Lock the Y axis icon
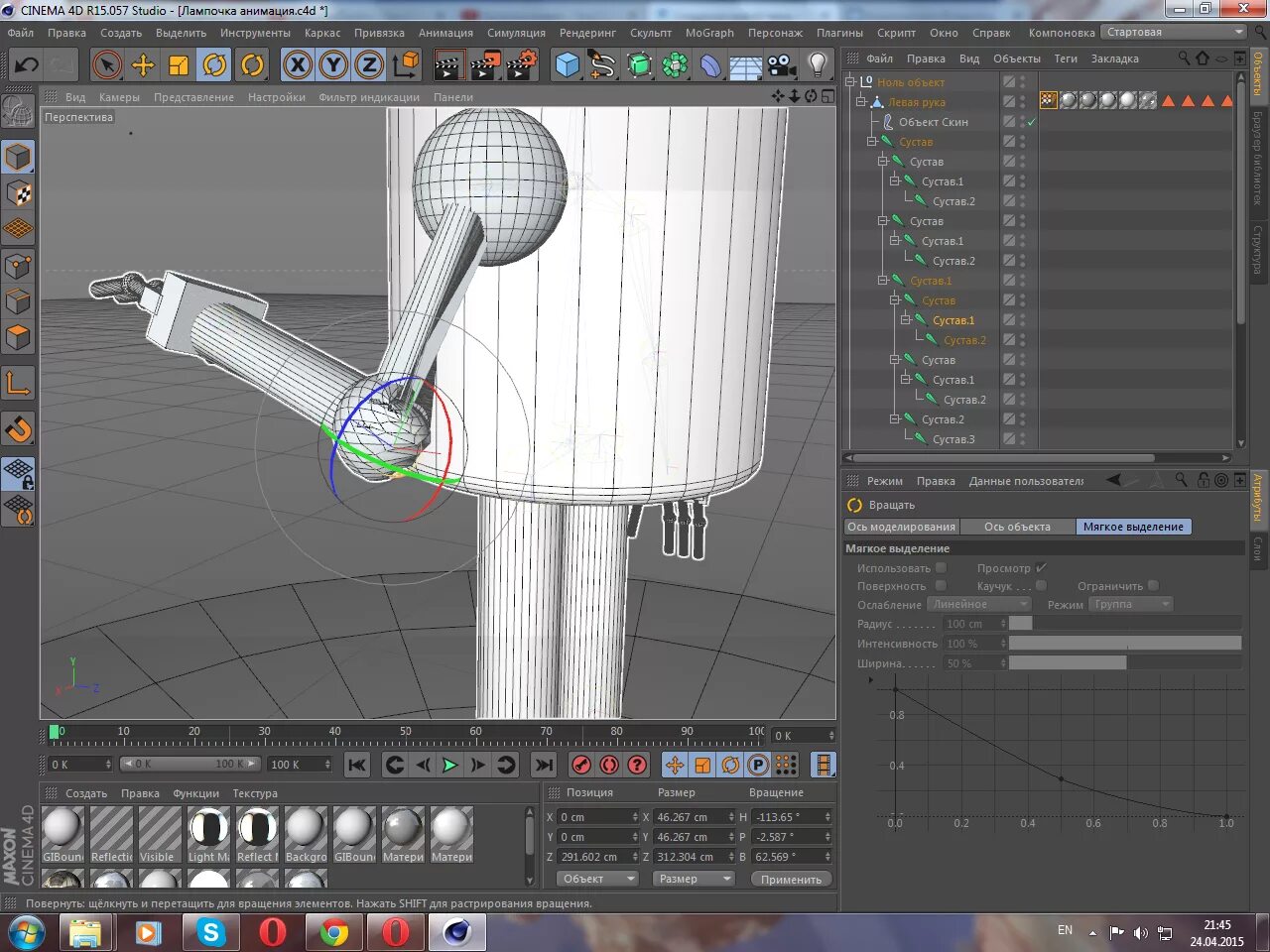 [333, 64]
